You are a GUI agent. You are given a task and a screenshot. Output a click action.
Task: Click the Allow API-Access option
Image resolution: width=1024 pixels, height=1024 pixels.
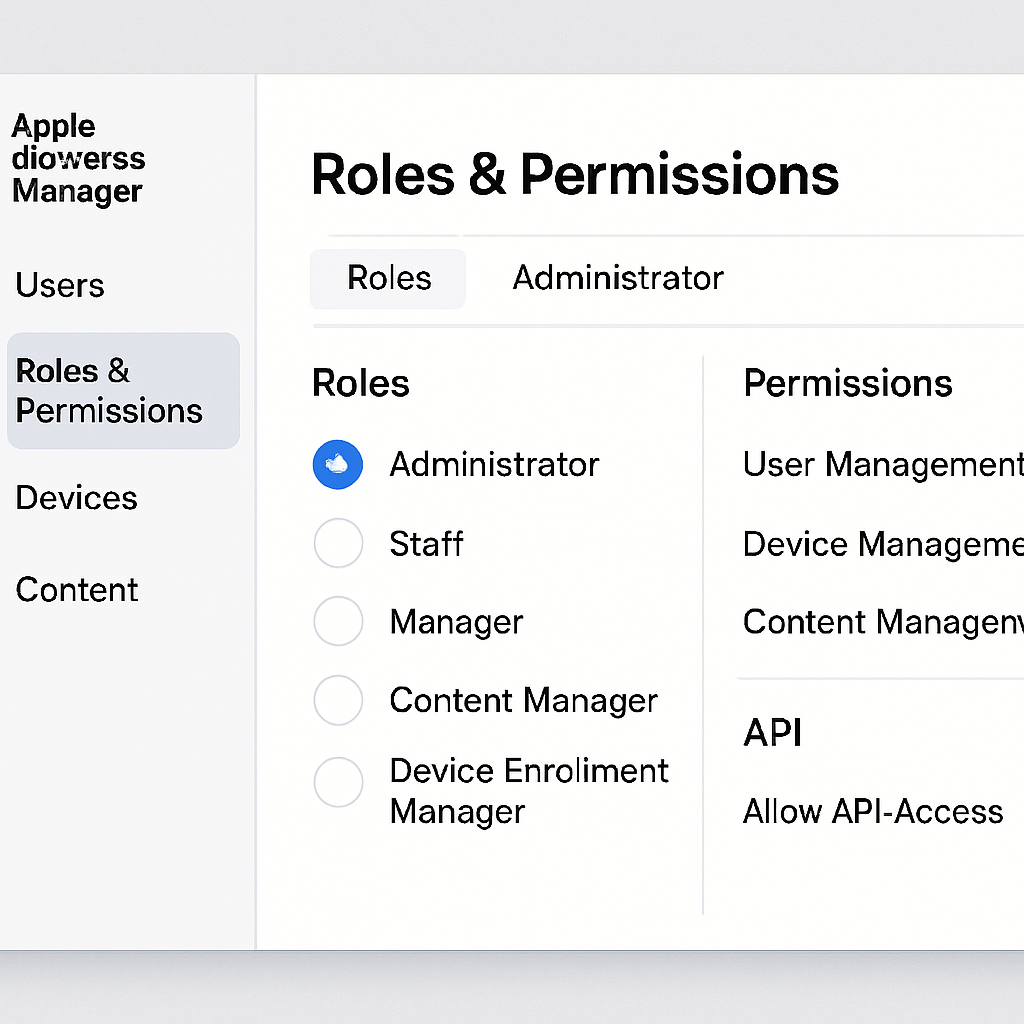coord(873,812)
